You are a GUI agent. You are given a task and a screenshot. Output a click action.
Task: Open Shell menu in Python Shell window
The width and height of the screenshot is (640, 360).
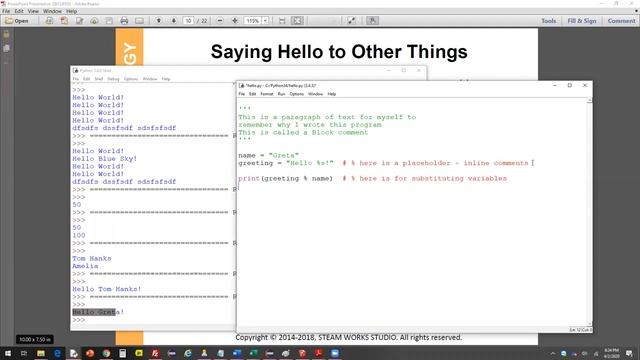click(x=99, y=79)
